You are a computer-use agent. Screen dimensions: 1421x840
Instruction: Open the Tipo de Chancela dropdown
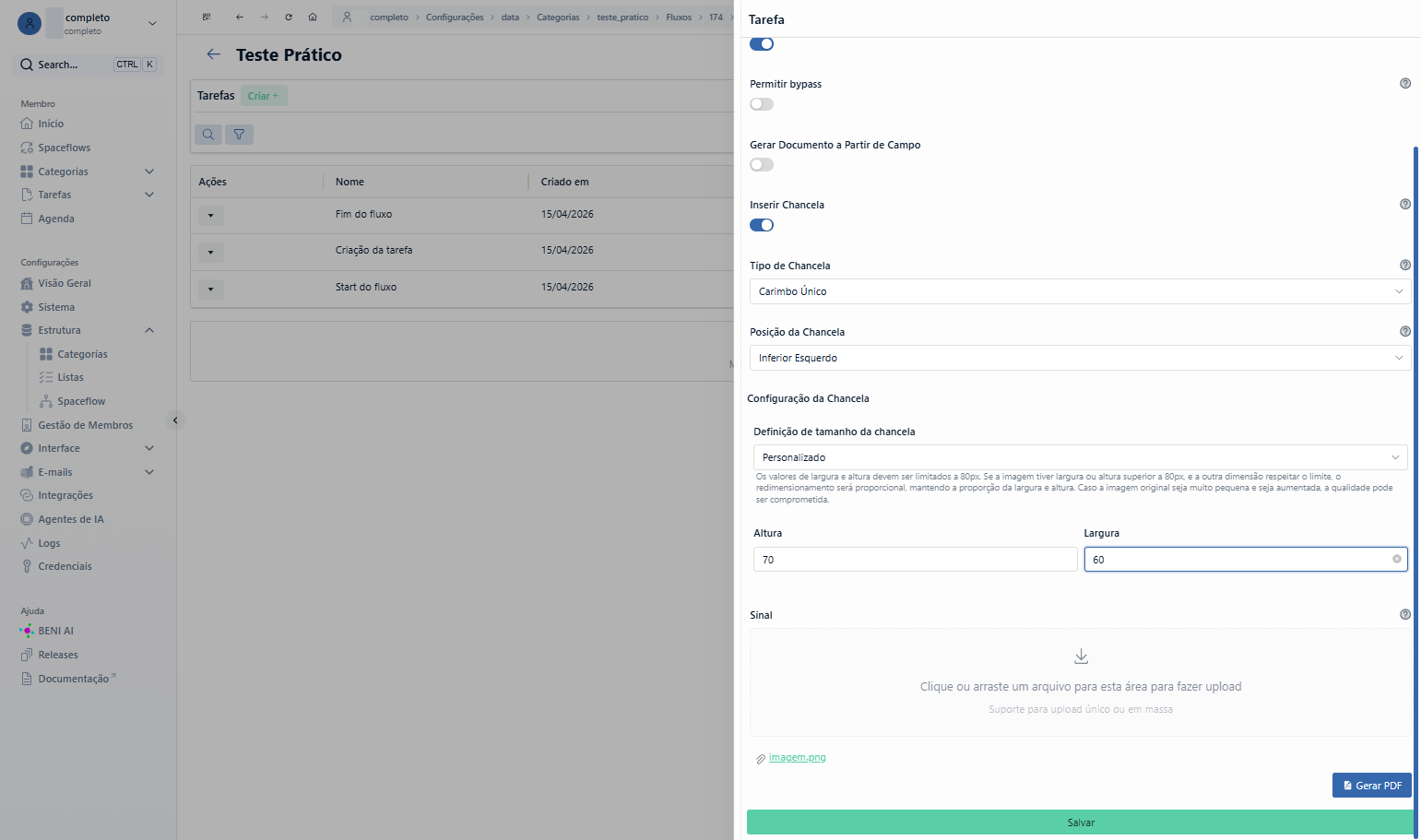click(1080, 291)
